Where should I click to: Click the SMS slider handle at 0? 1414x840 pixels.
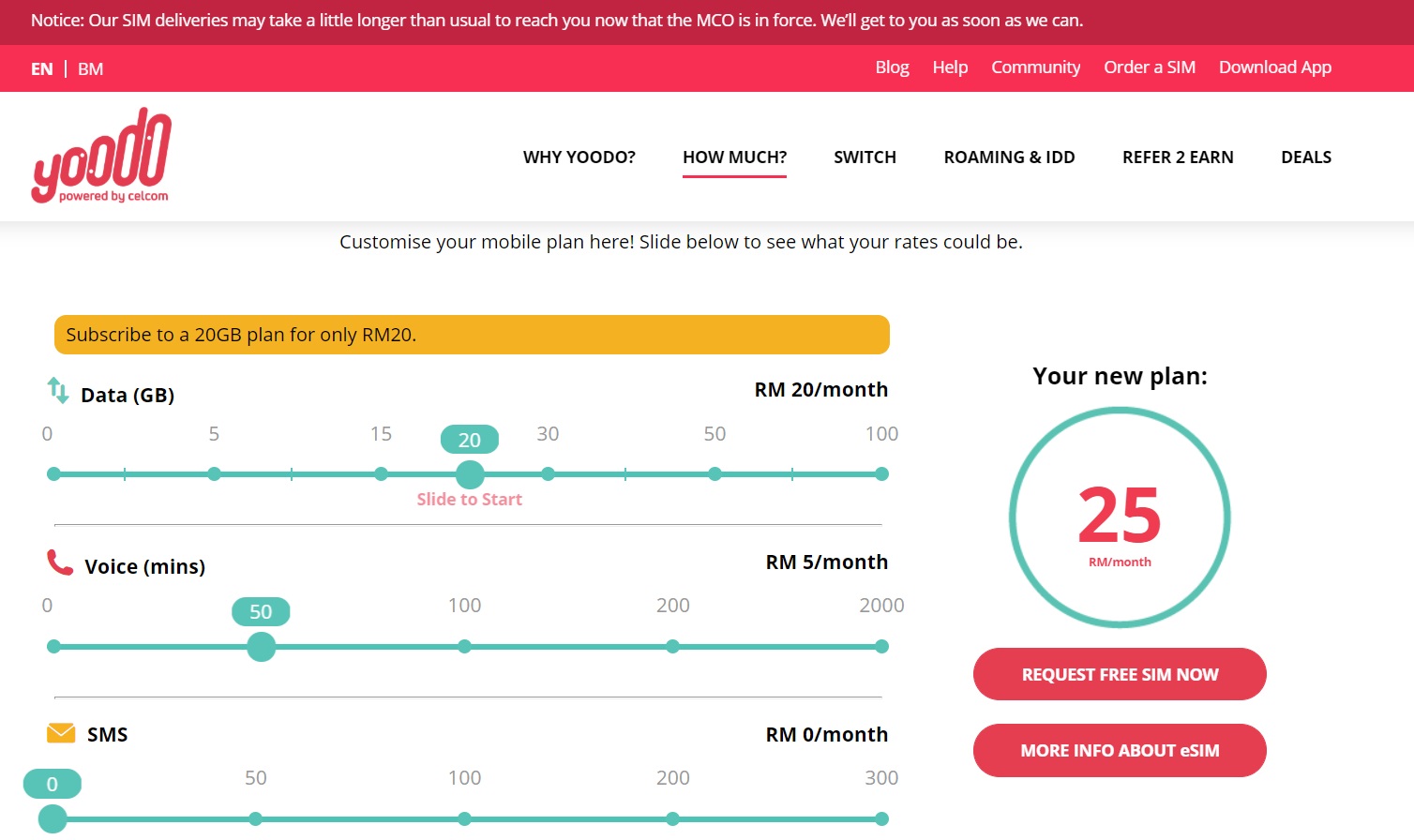pos(53,818)
